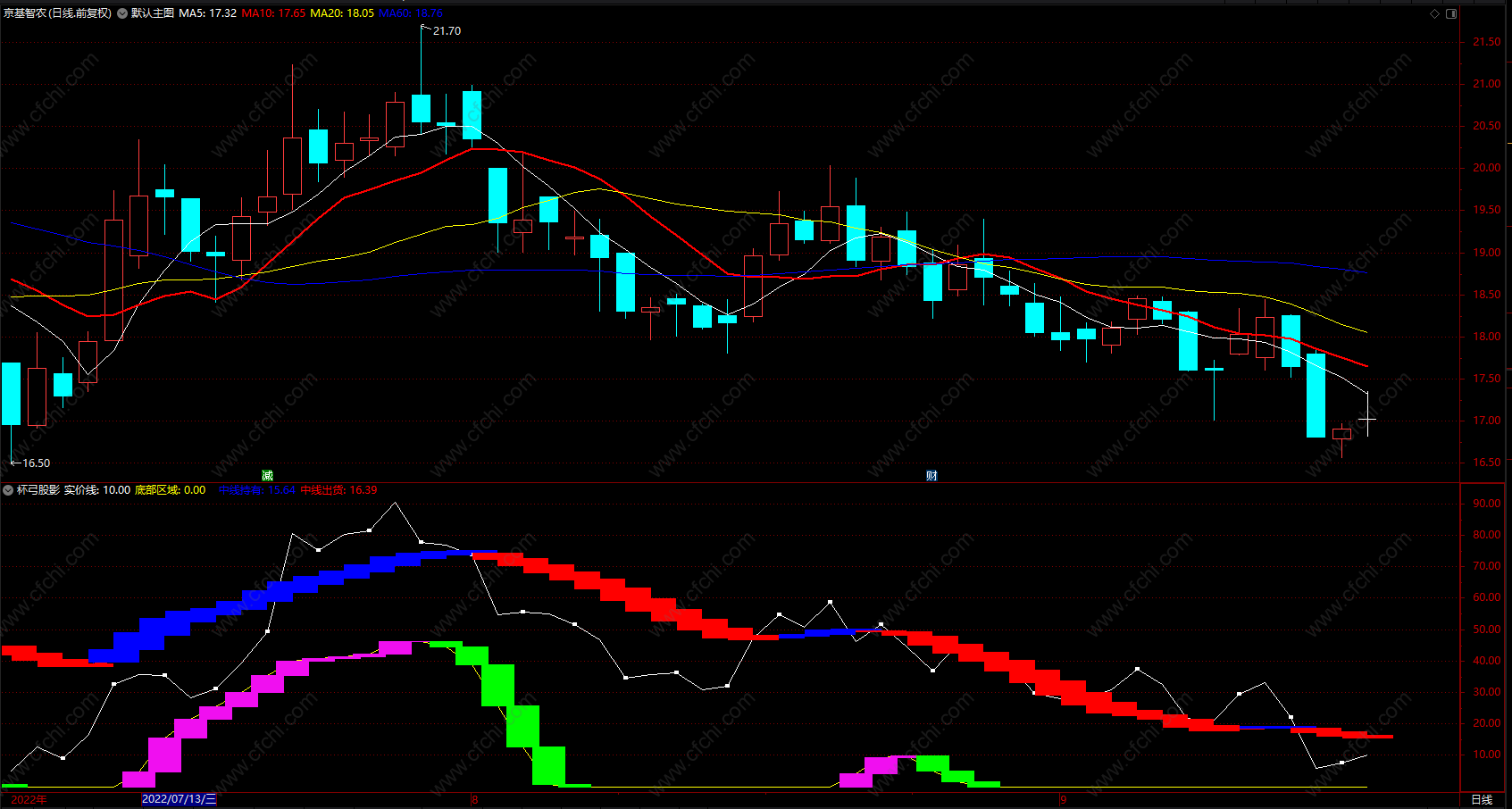Click the 实价线: 10.00 label
1512x809 pixels.
(x=97, y=490)
